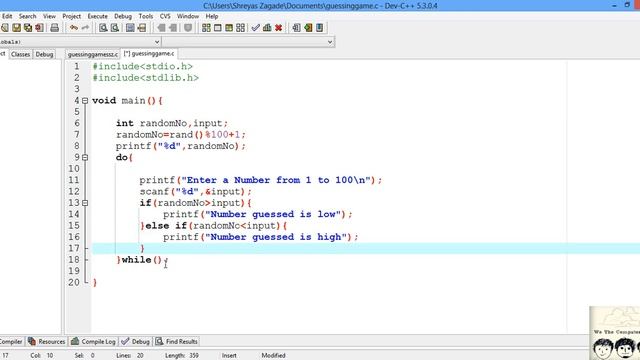
Task: Click the 'void main(){' line
Action: pos(127,100)
